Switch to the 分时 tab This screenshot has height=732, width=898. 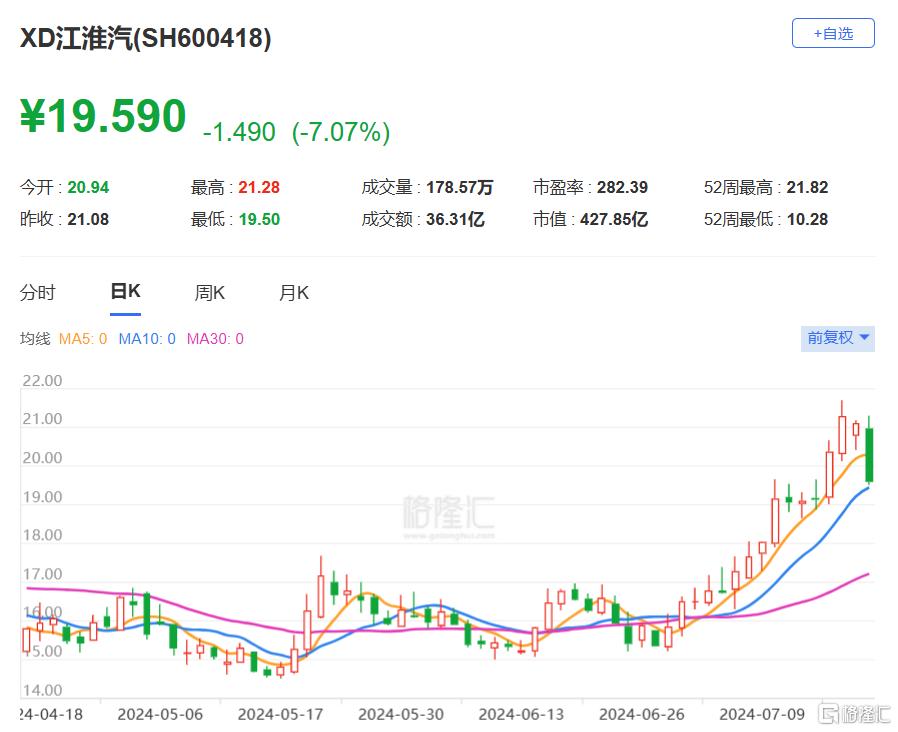point(38,293)
